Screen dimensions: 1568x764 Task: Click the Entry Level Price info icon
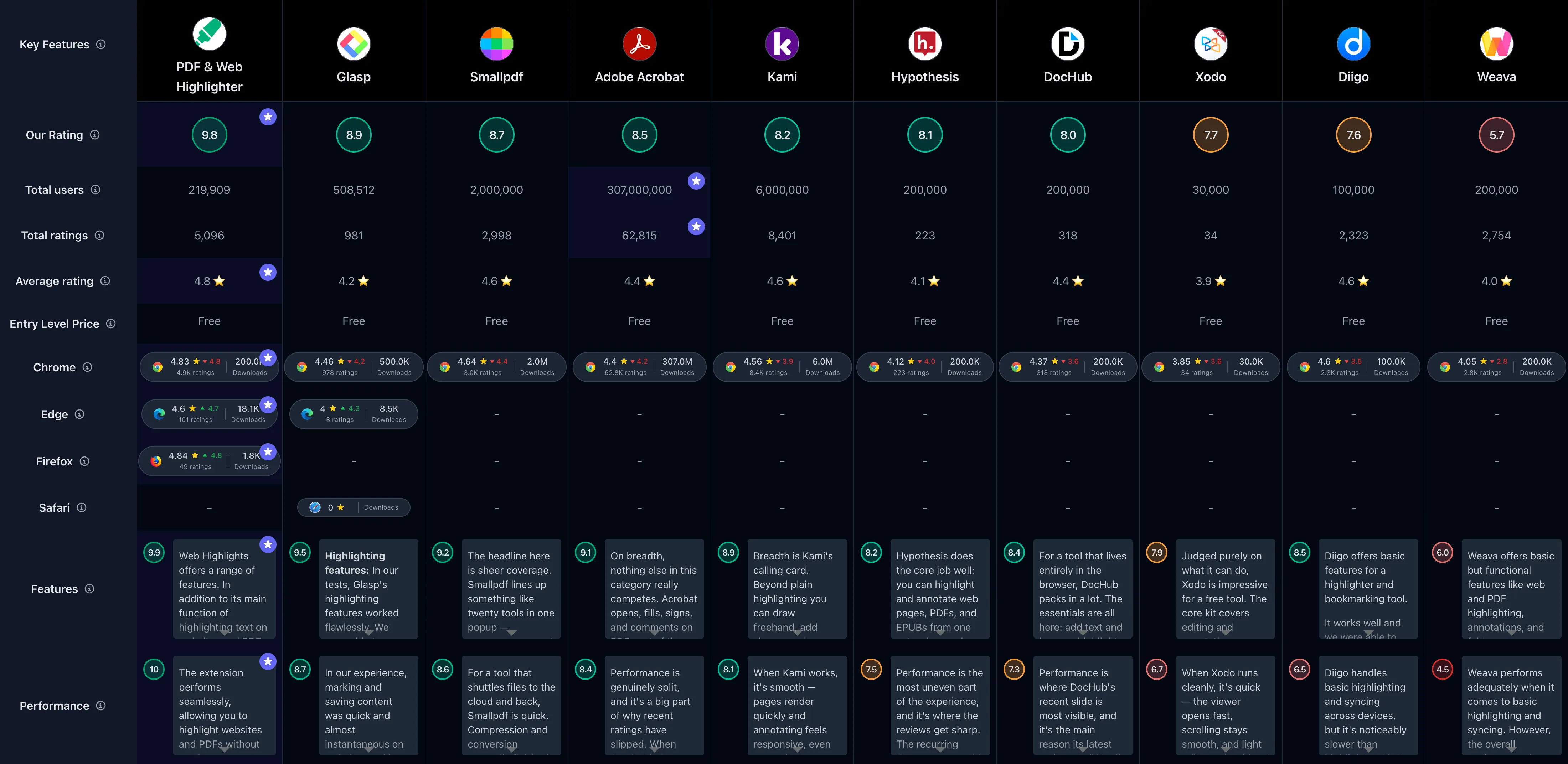(111, 323)
